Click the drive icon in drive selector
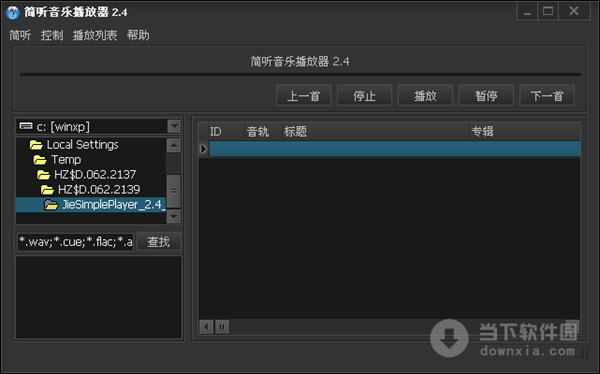 [x=26, y=126]
